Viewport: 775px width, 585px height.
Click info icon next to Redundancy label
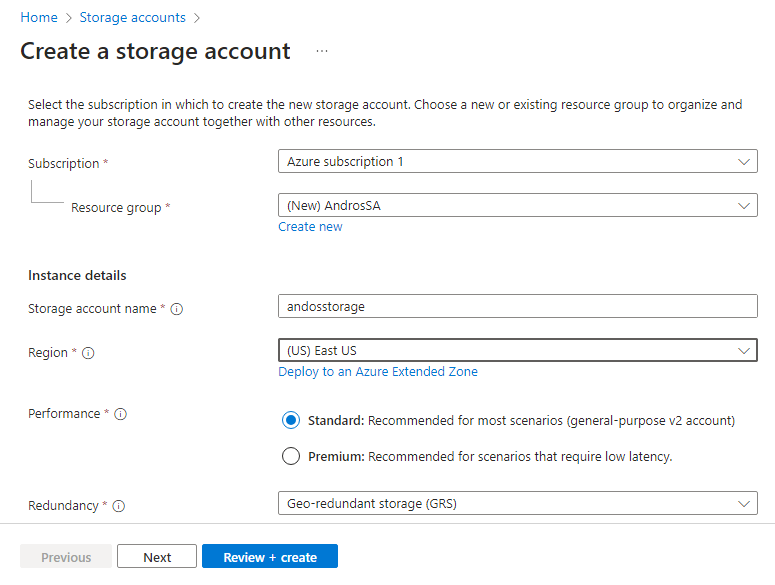(x=119, y=506)
